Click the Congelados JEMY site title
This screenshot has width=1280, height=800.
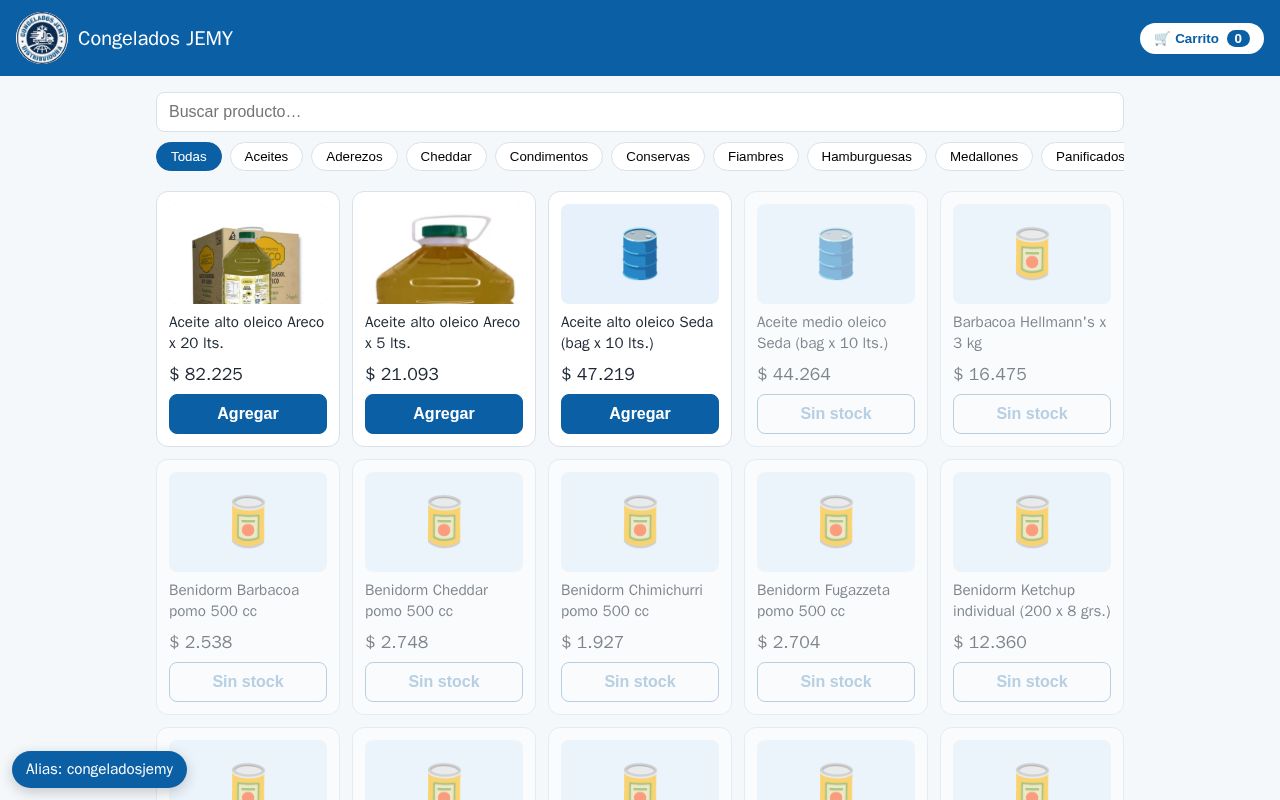point(155,38)
